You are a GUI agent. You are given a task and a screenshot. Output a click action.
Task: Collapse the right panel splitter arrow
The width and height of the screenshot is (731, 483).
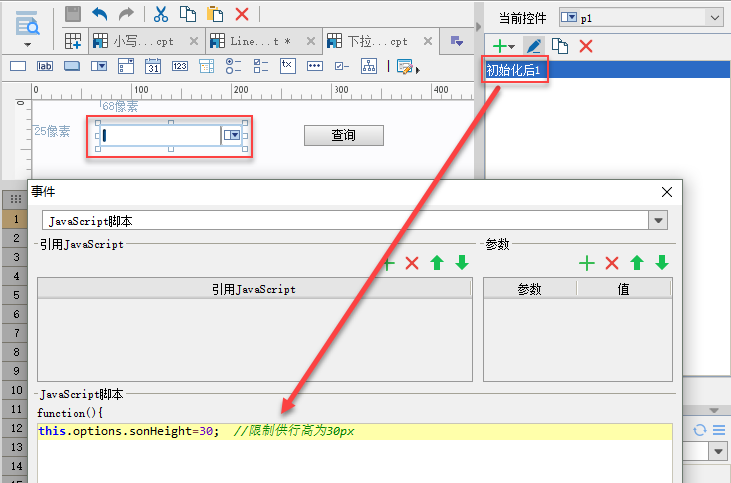[x=478, y=27]
